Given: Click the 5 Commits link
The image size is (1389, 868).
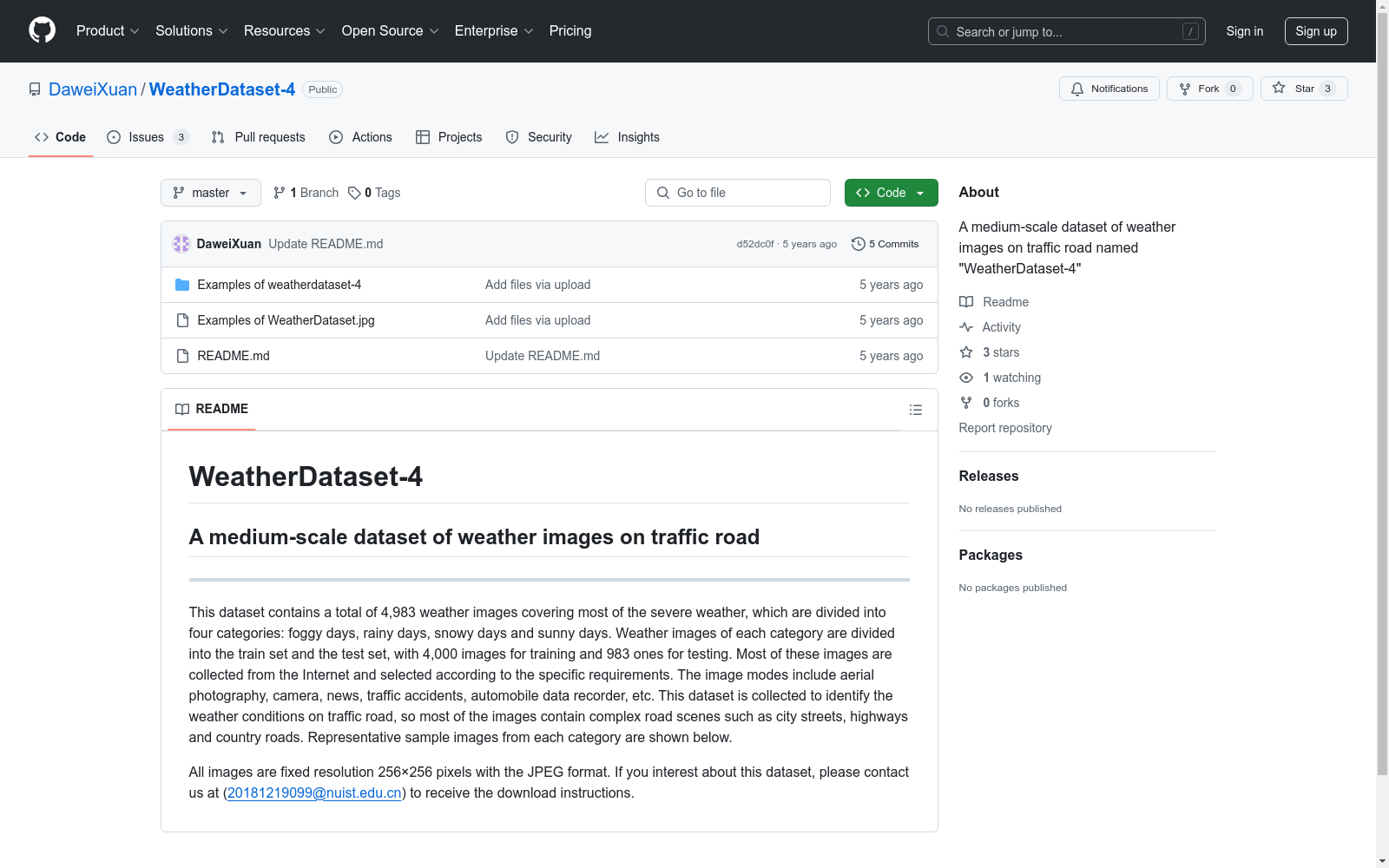Looking at the screenshot, I should pos(885,244).
